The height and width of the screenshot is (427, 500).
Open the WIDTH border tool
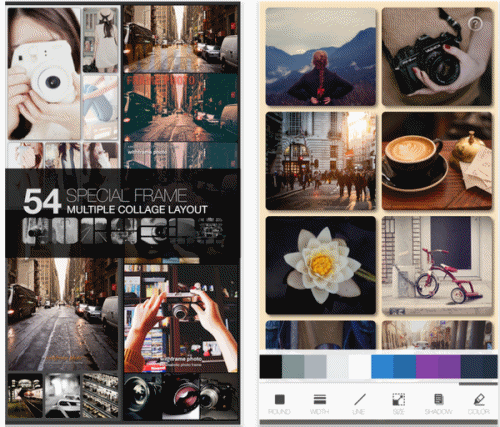319,404
